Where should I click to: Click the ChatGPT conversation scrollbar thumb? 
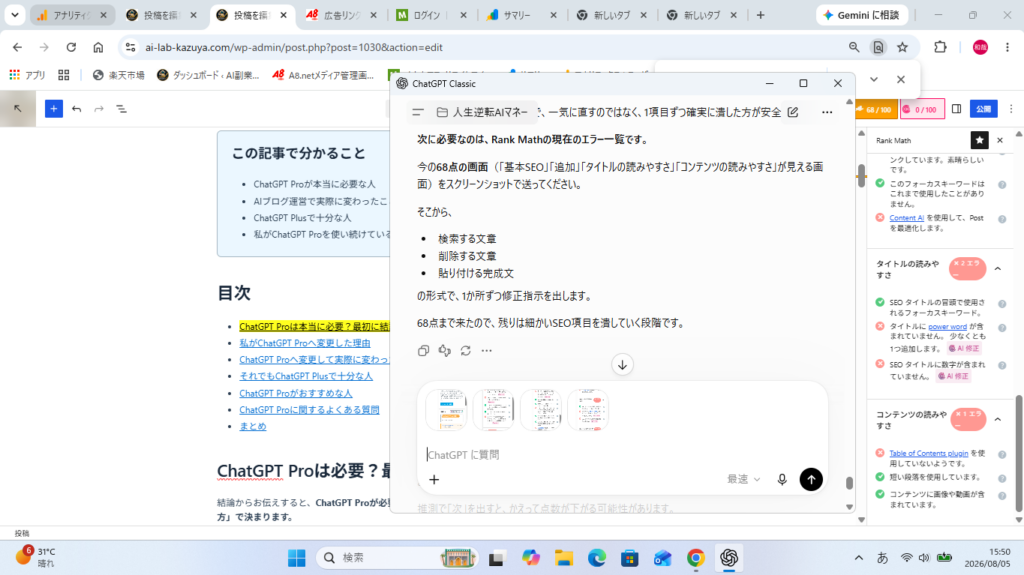pos(849,483)
